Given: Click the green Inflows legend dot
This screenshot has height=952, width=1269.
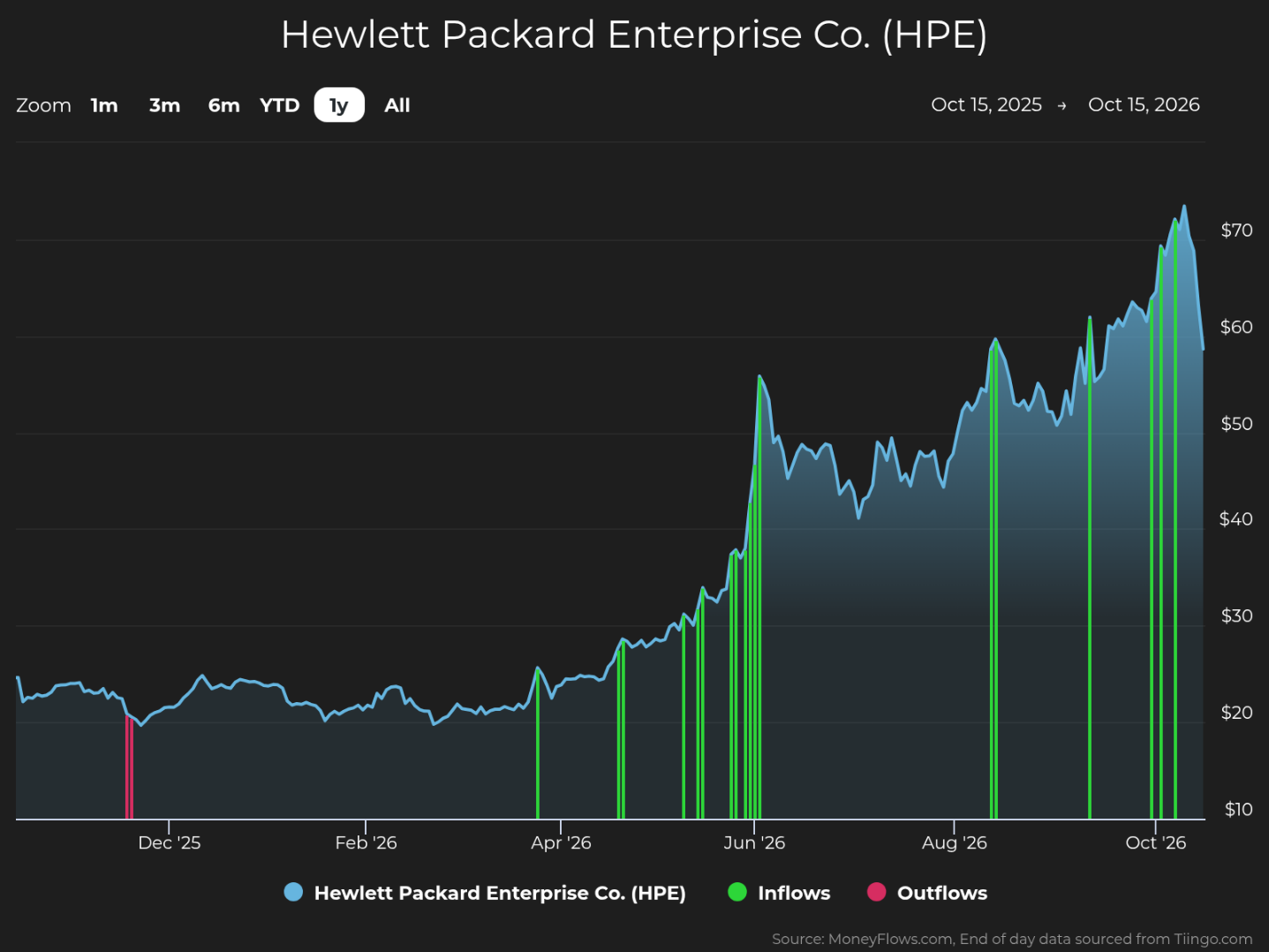Looking at the screenshot, I should (736, 892).
